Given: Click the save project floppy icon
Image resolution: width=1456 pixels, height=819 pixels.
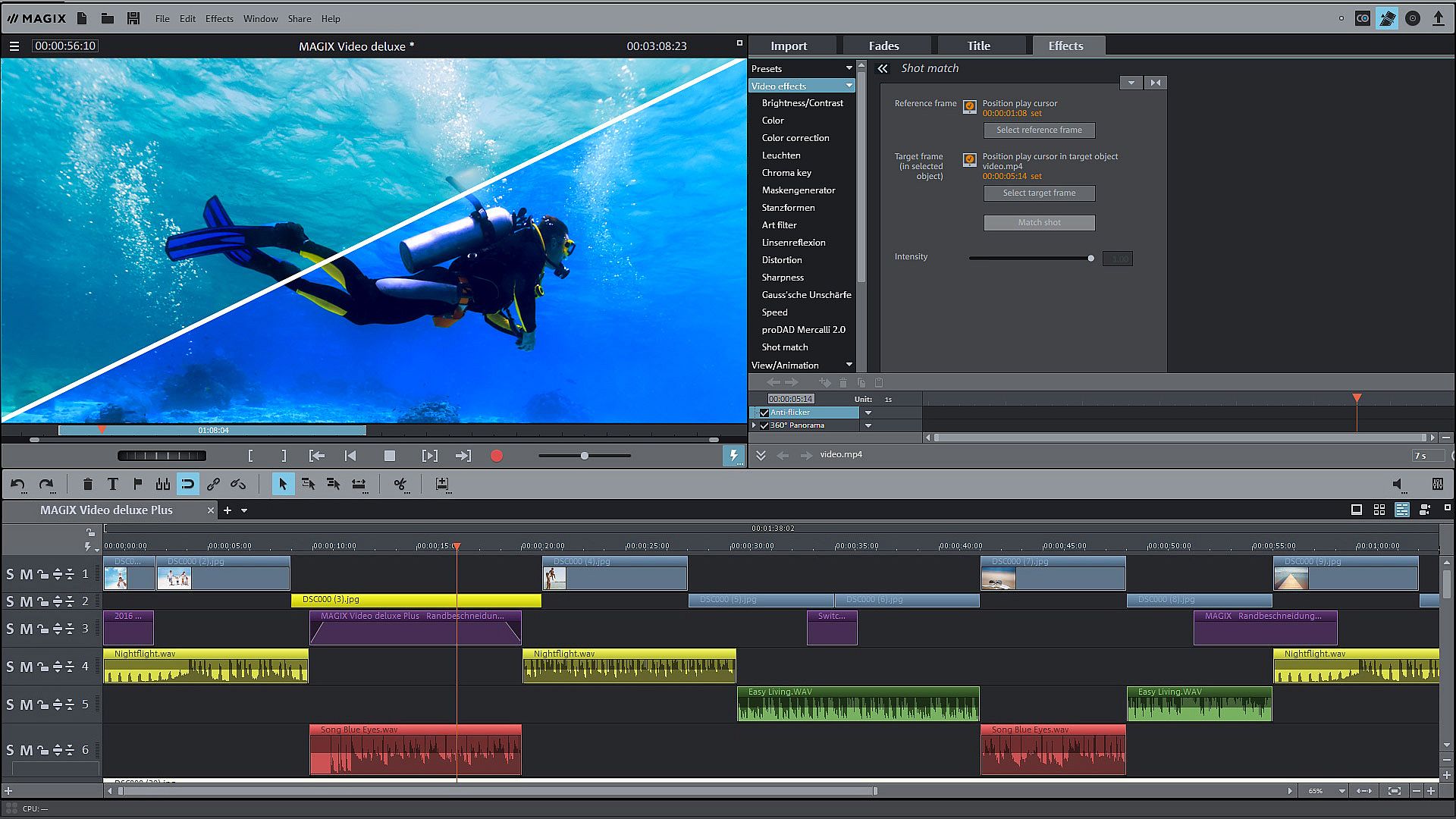Looking at the screenshot, I should coord(133,18).
